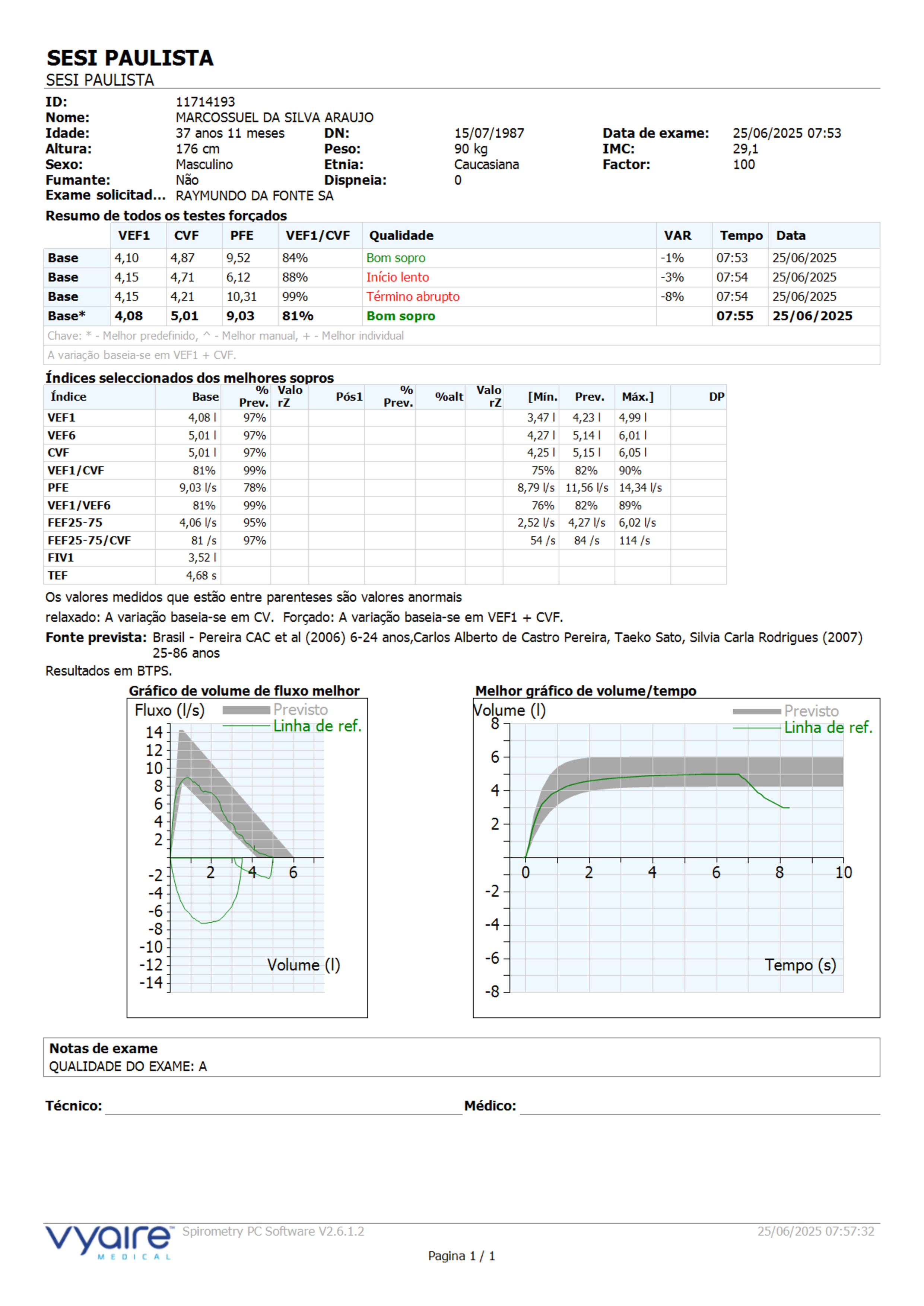
Task: Click the Técnico signature line
Action: (x=283, y=1113)
